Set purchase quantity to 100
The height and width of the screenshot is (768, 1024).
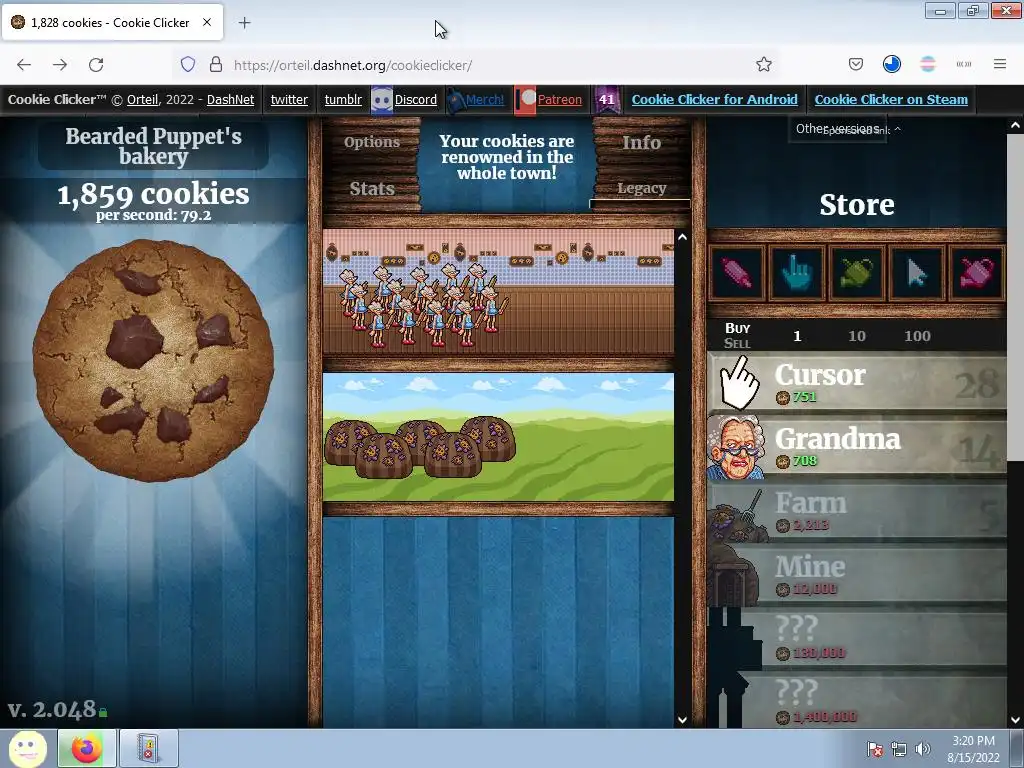(x=917, y=336)
